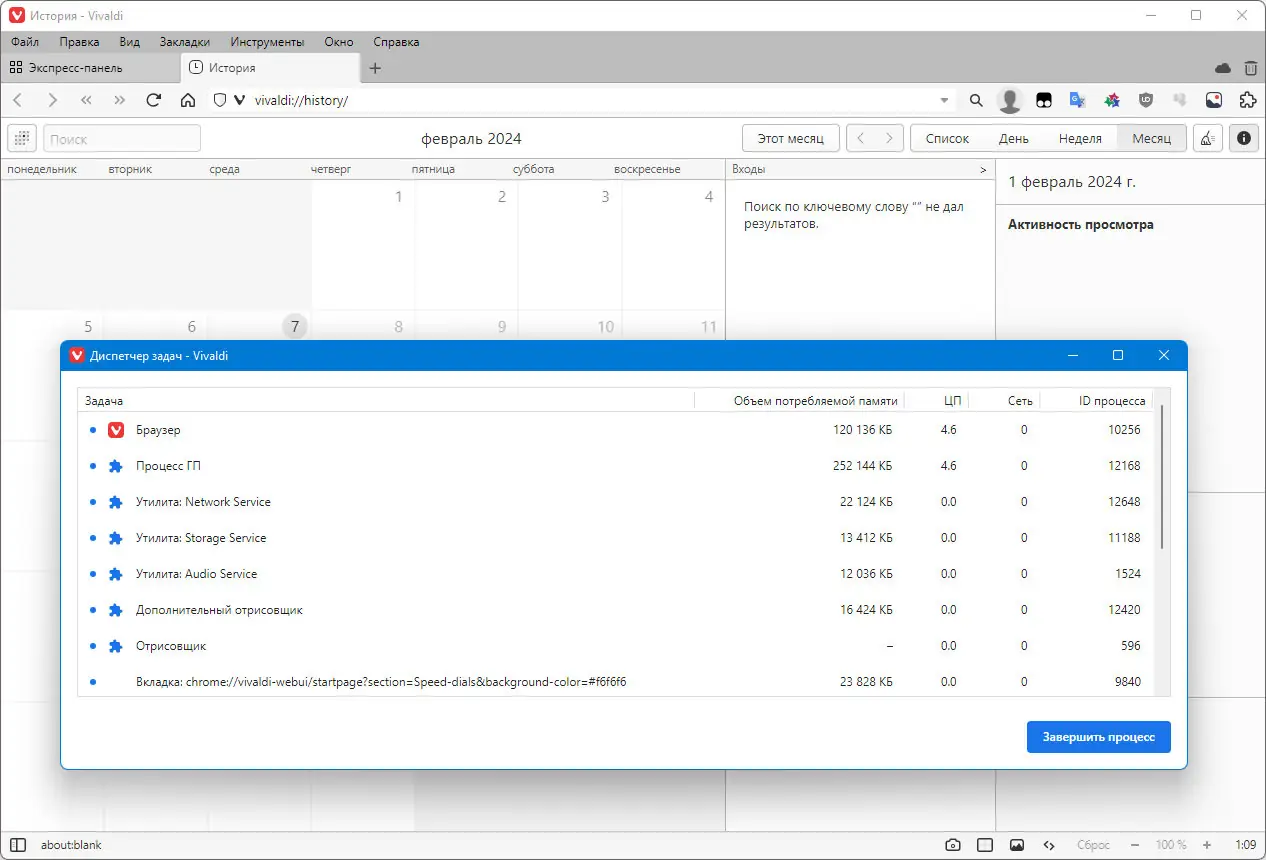Open a new tab with plus button

(375, 68)
